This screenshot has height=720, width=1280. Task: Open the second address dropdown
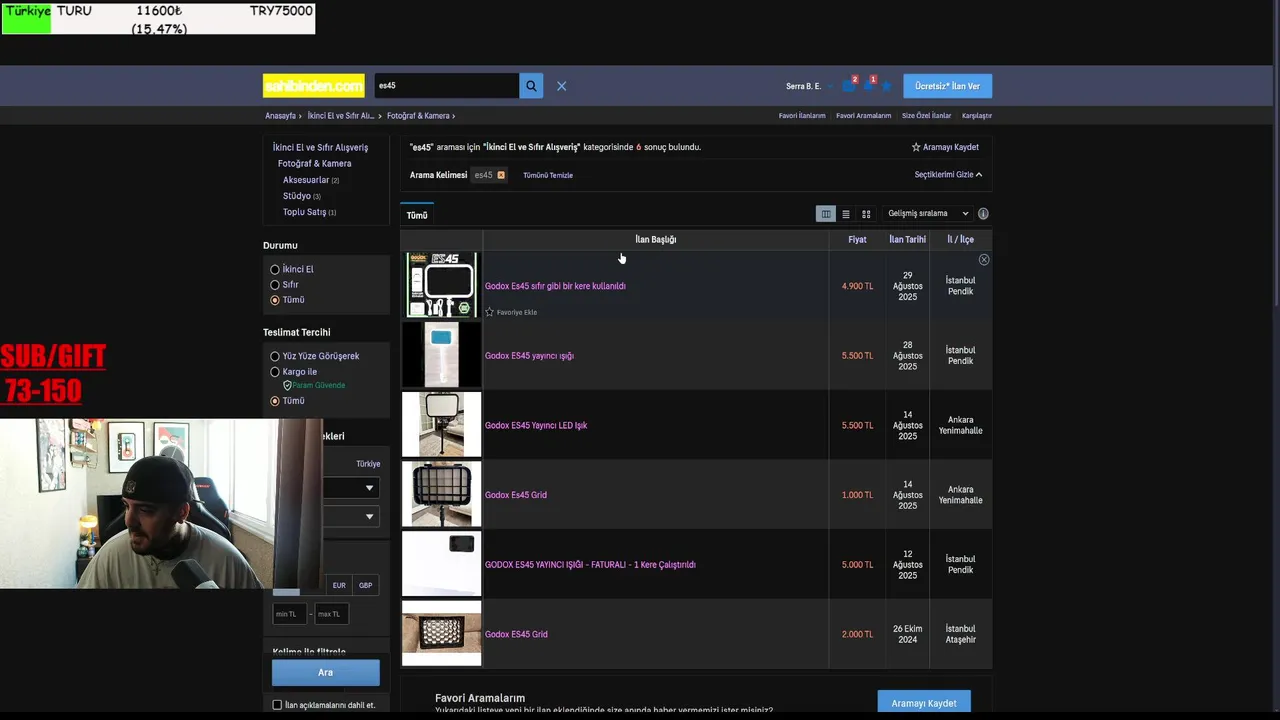coord(352,517)
